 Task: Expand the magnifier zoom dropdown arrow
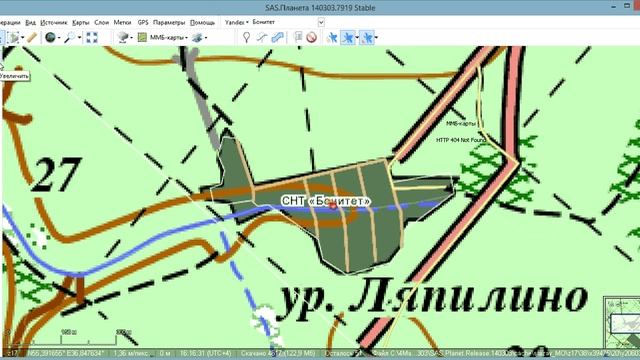pos(79,38)
